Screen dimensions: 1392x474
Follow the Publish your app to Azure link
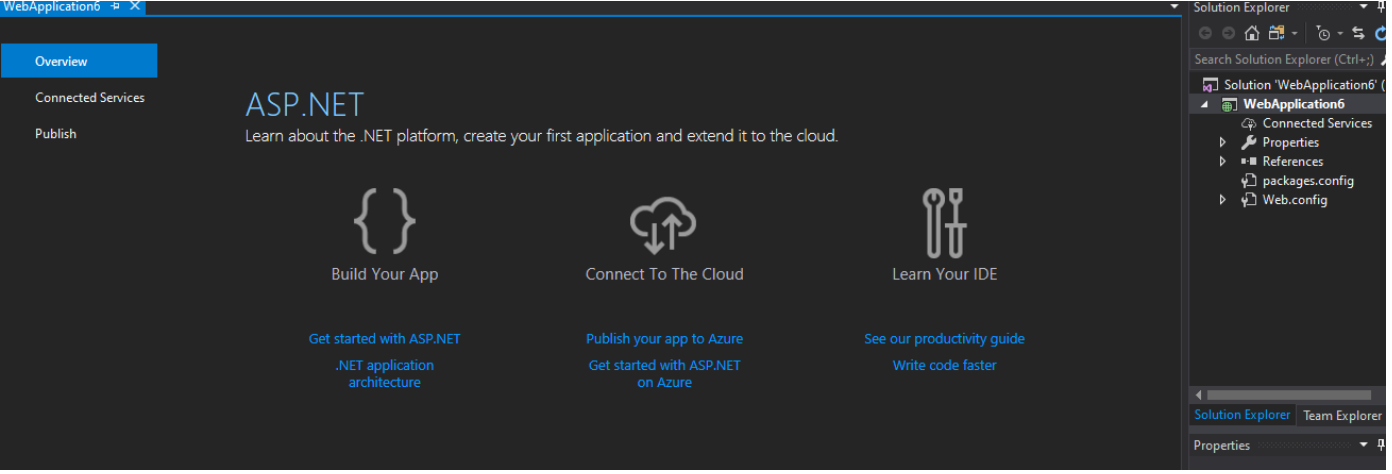664,339
